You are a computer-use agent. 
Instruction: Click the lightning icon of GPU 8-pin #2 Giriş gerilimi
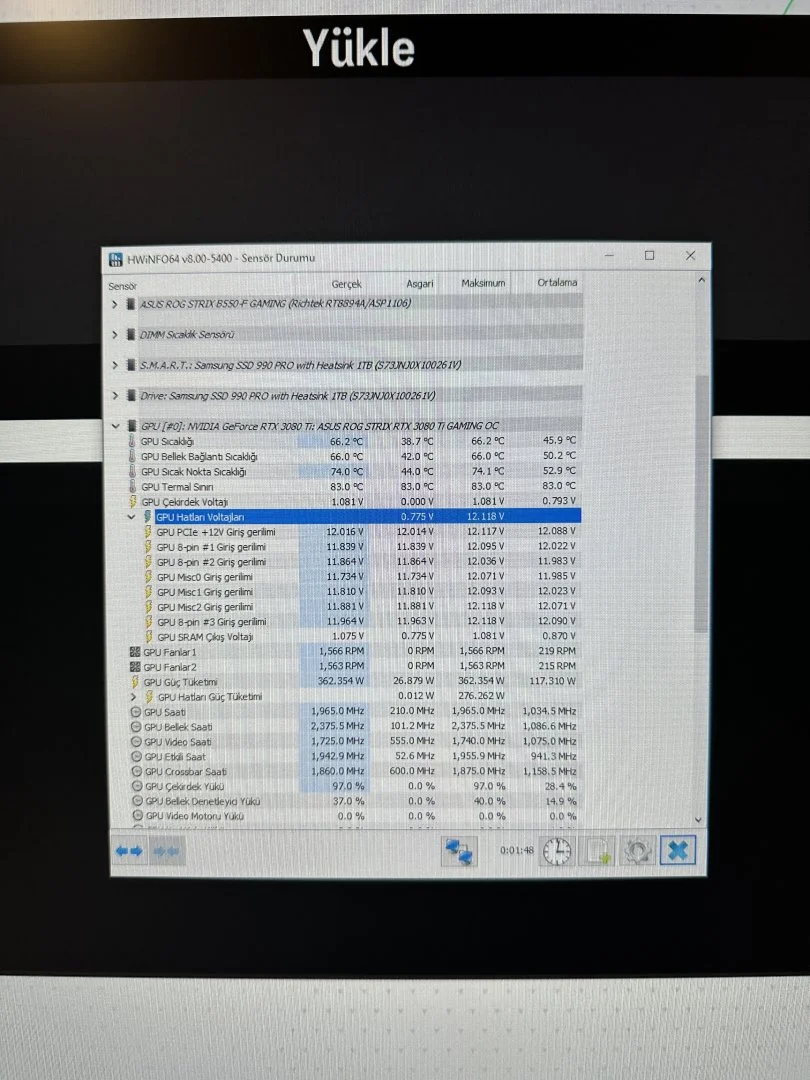[148, 562]
